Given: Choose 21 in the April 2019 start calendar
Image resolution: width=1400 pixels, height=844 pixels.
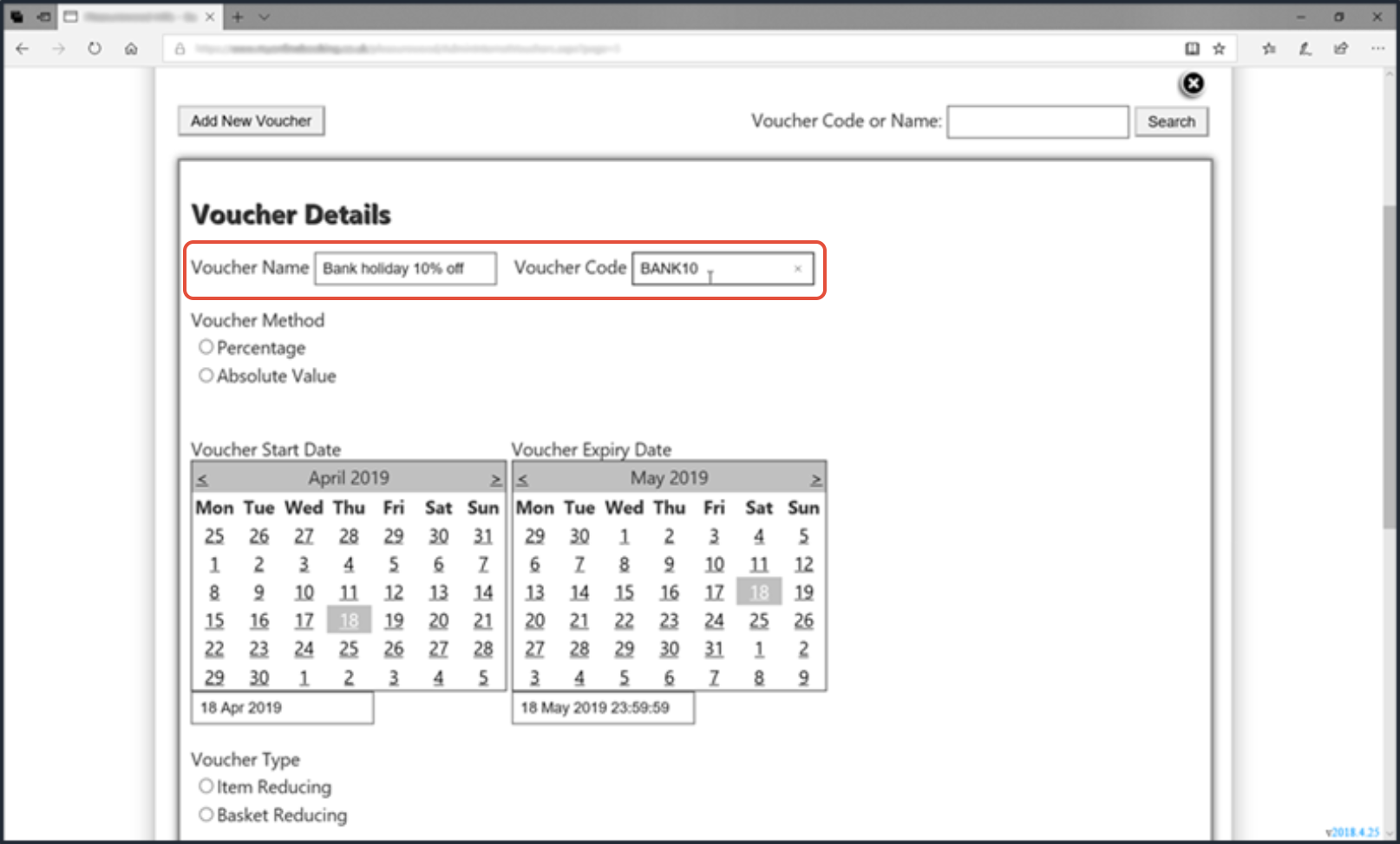Looking at the screenshot, I should (483, 620).
